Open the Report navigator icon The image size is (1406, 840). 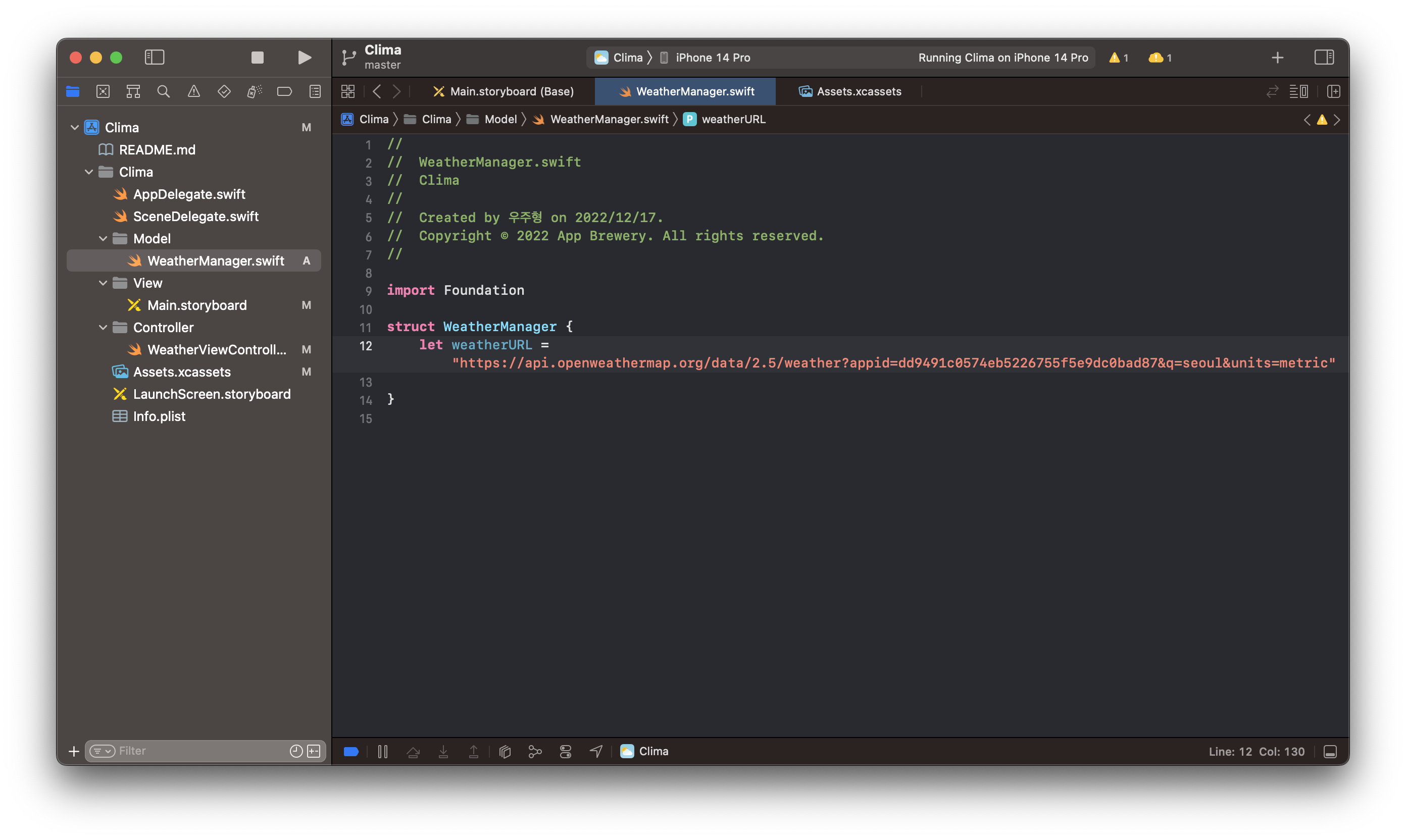(315, 91)
